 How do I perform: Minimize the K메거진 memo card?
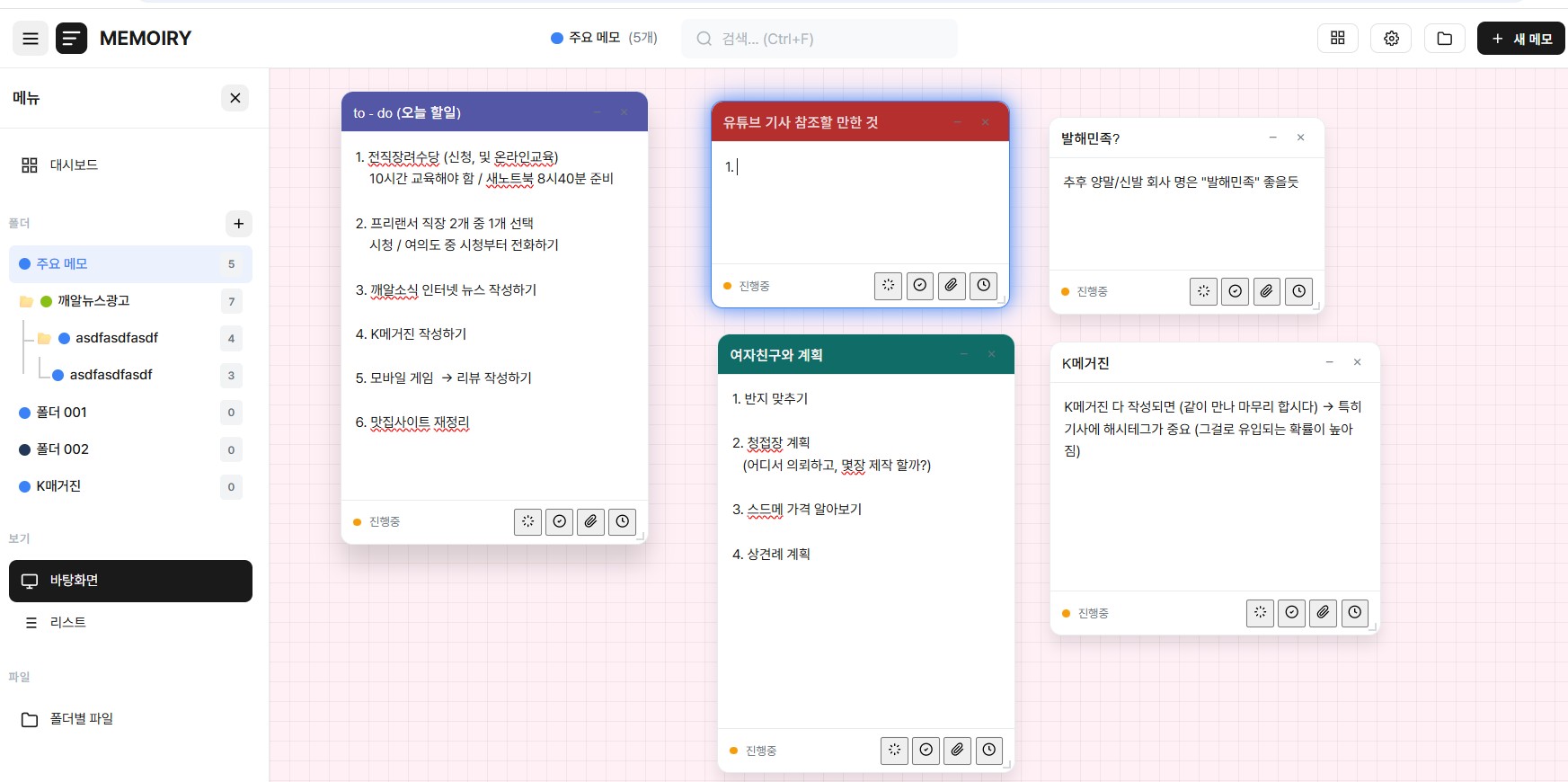1329,362
